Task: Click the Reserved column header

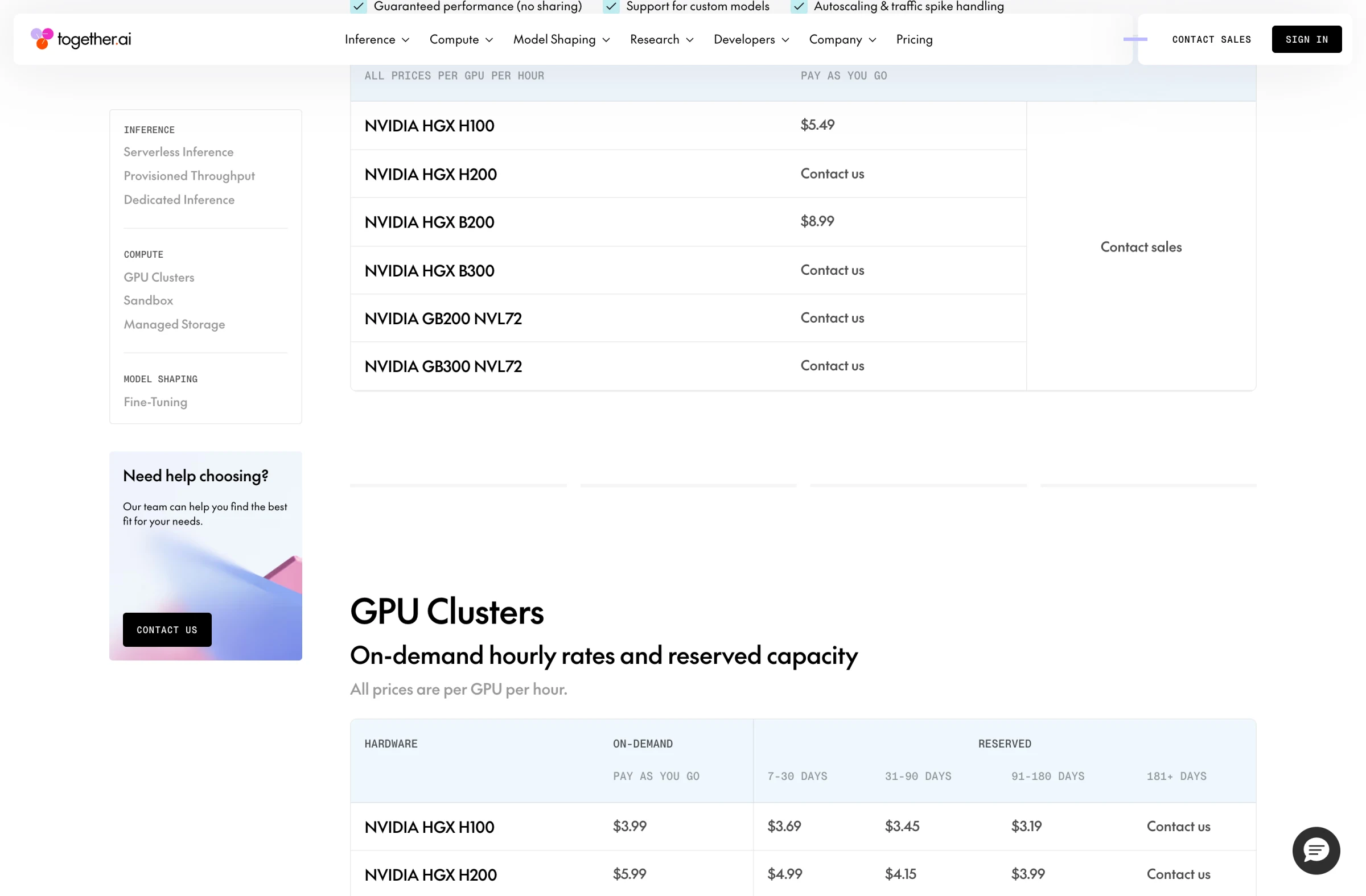Action: [x=1005, y=744]
